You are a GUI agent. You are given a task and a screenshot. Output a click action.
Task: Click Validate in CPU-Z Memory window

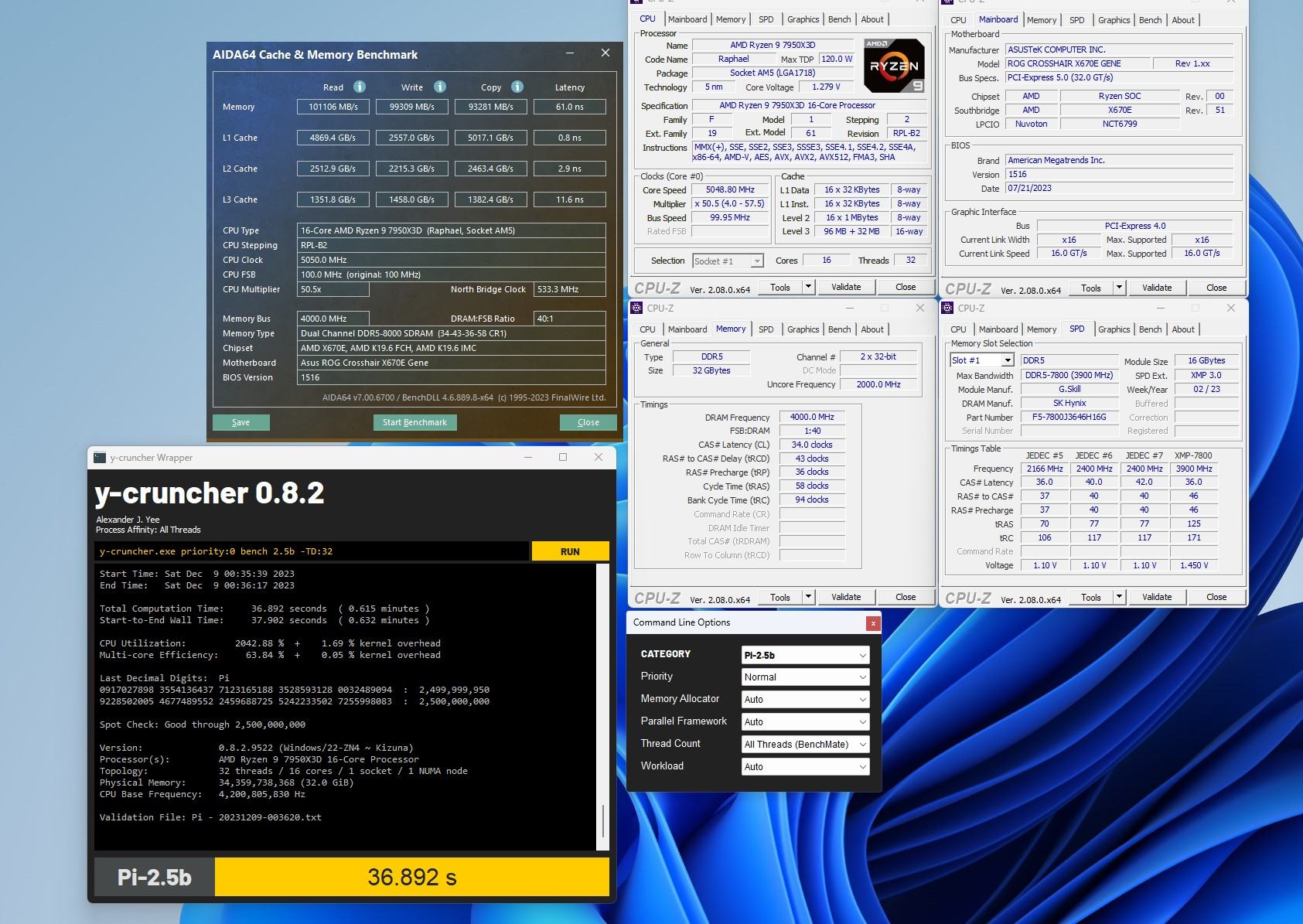(x=846, y=597)
